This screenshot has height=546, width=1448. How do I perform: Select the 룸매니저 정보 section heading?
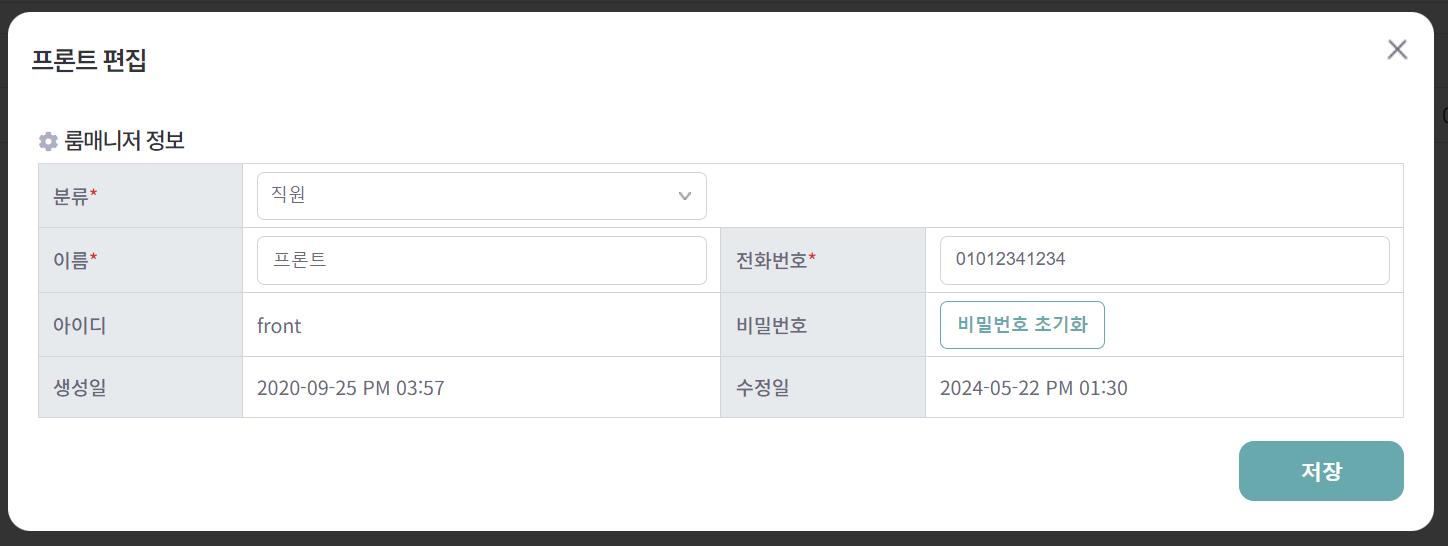(x=124, y=142)
